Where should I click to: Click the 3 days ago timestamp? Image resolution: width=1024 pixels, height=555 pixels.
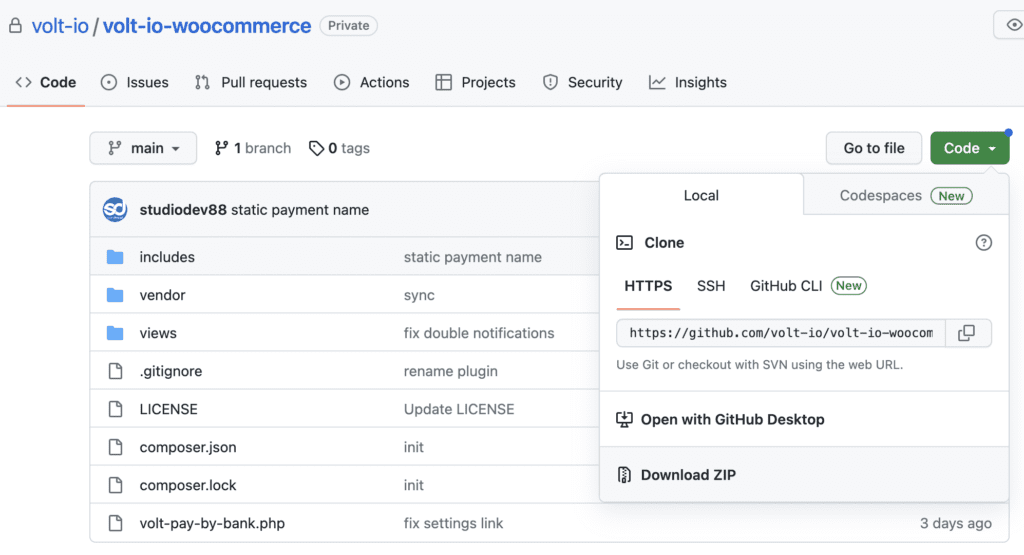point(955,523)
